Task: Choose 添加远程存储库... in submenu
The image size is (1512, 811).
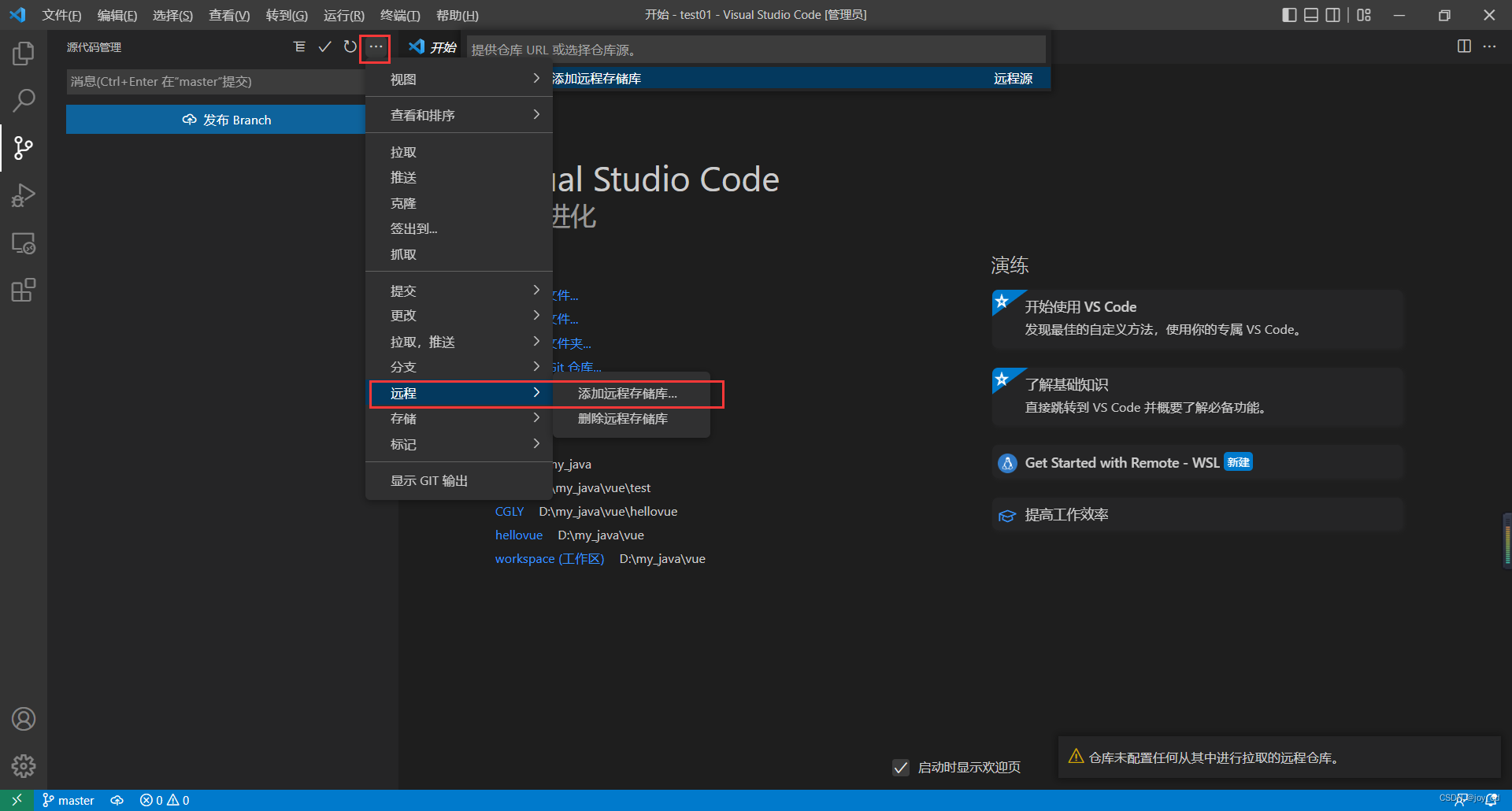Action: coord(632,393)
